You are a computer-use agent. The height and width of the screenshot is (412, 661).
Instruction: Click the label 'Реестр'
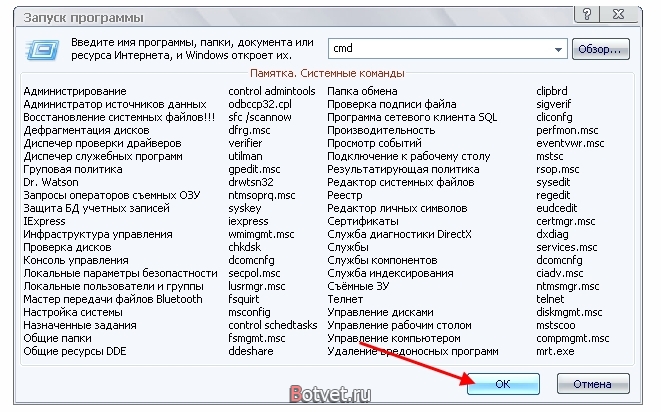pyautogui.click(x=345, y=196)
